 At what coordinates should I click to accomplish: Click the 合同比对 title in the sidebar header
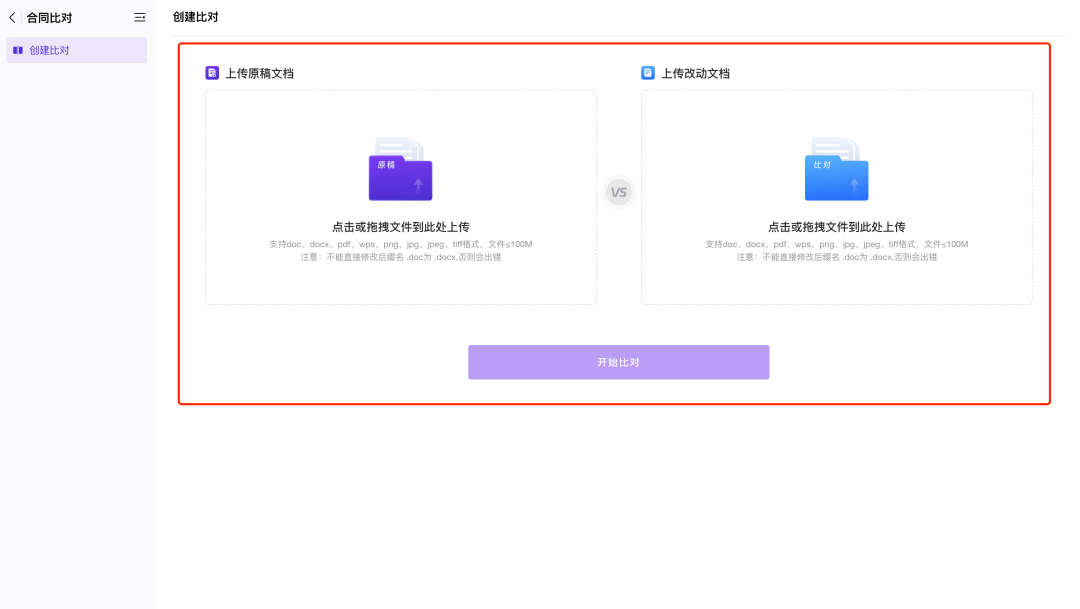(x=50, y=18)
